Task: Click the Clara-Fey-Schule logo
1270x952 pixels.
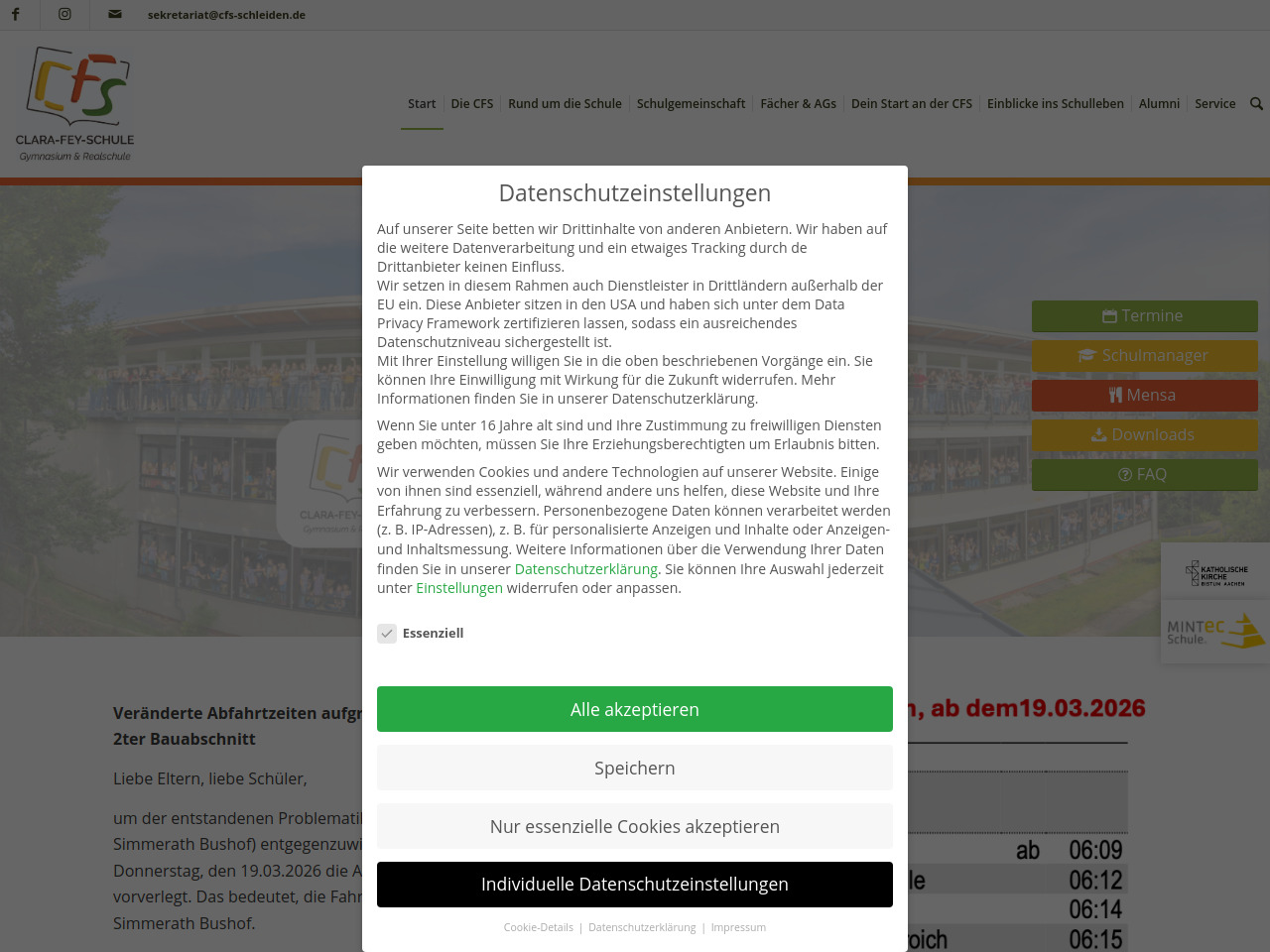Action: click(75, 104)
